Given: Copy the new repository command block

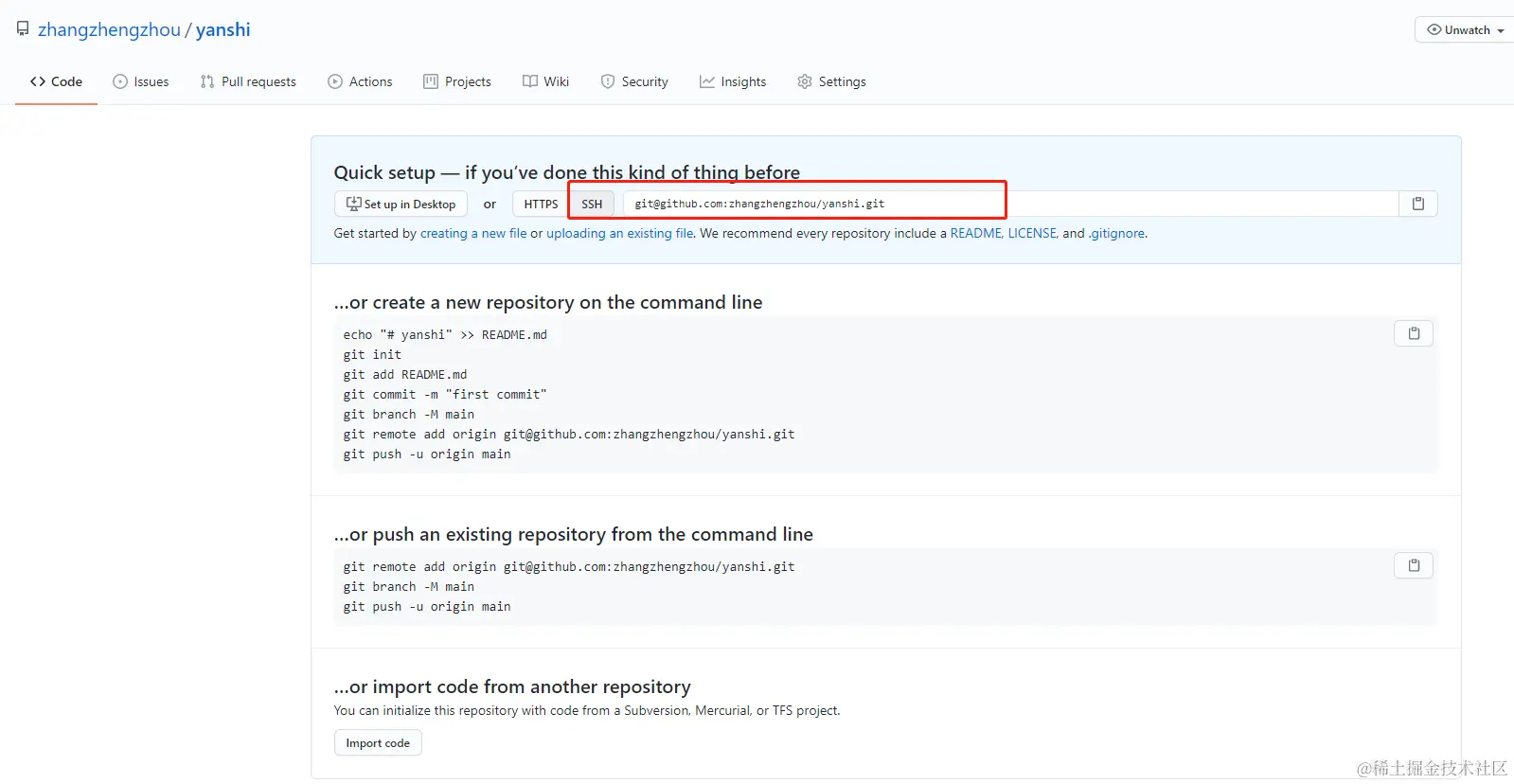Looking at the screenshot, I should click(x=1414, y=333).
